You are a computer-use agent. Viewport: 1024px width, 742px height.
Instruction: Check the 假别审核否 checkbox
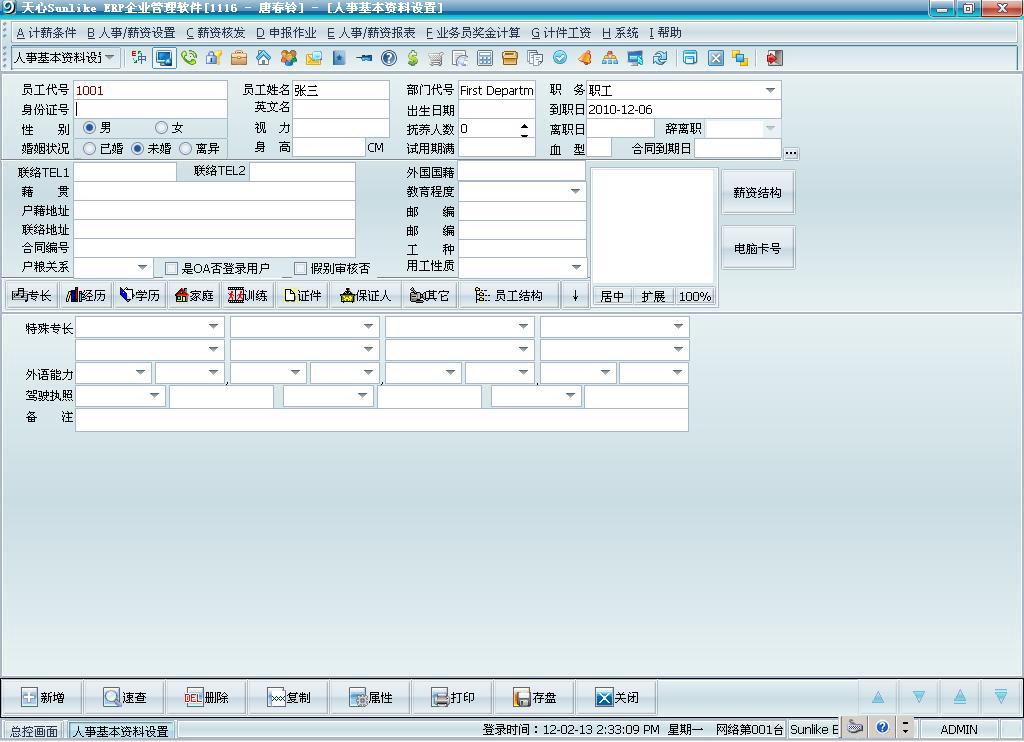tap(300, 268)
